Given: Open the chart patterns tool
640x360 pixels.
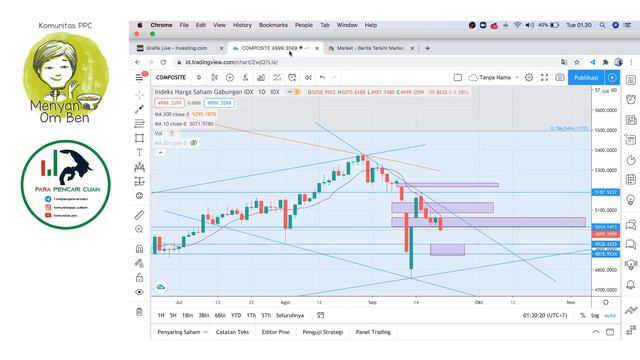Looking at the screenshot, I should (139, 167).
